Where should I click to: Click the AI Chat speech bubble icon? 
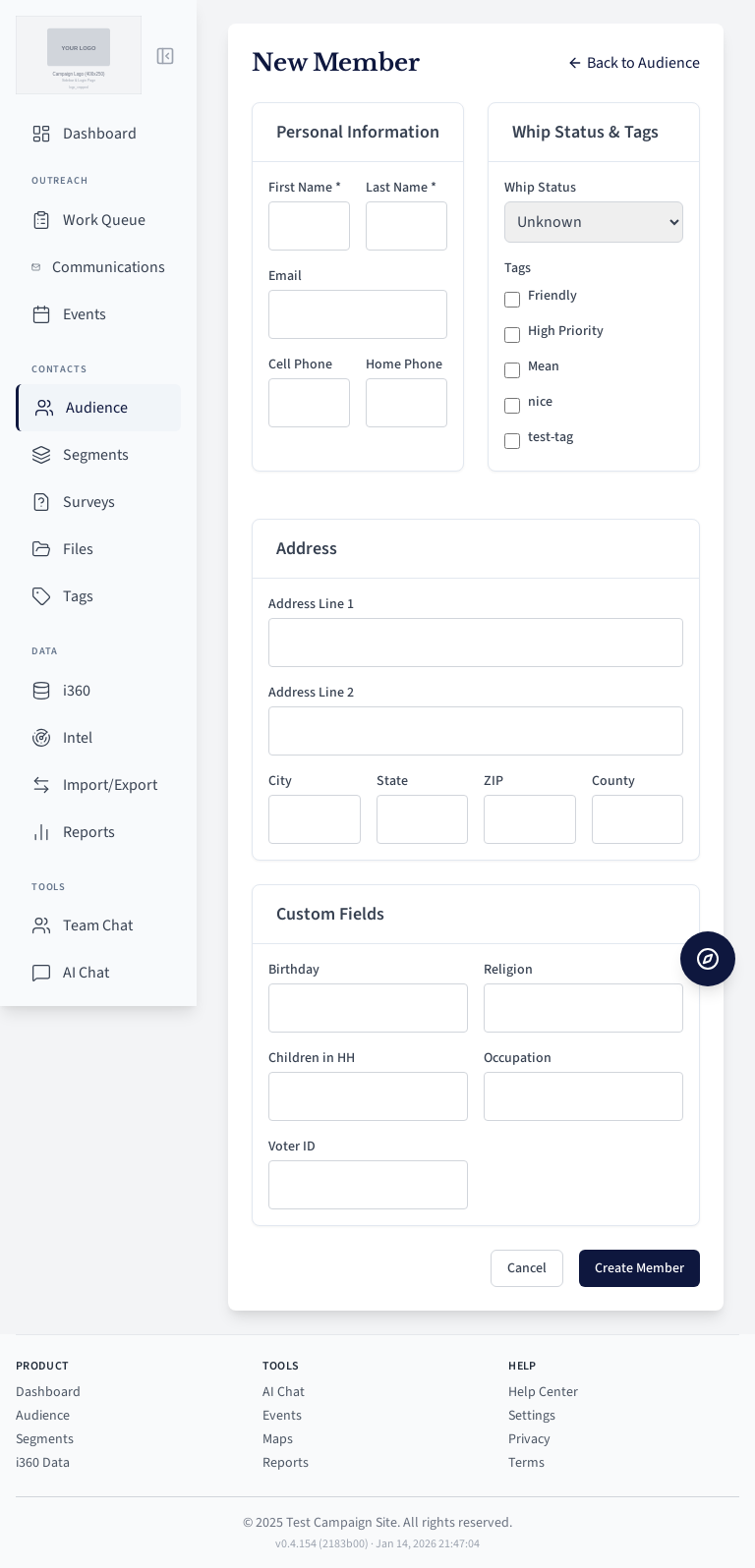click(41, 973)
